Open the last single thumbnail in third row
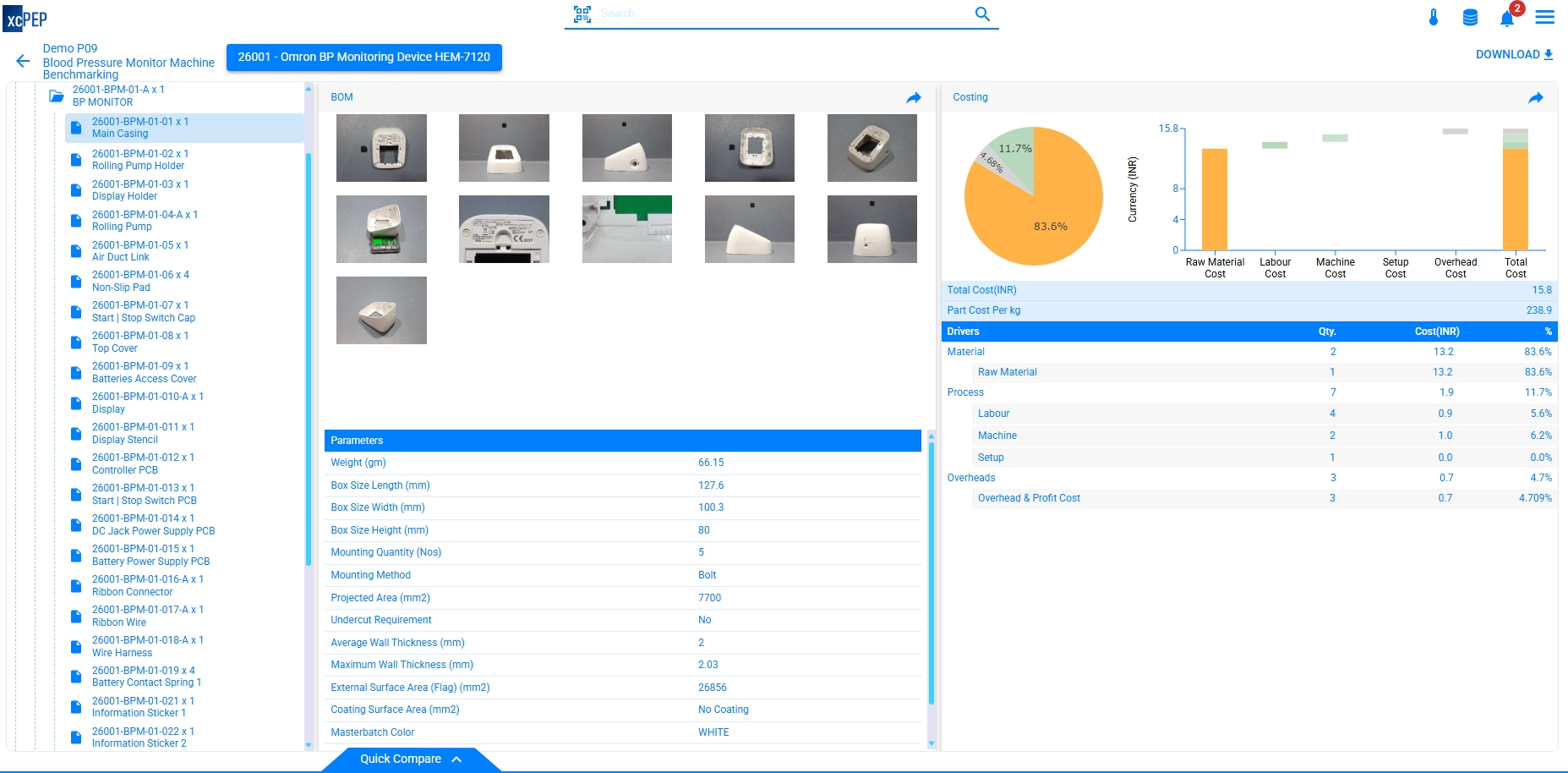The width and height of the screenshot is (1568, 773). pyautogui.click(x=381, y=310)
